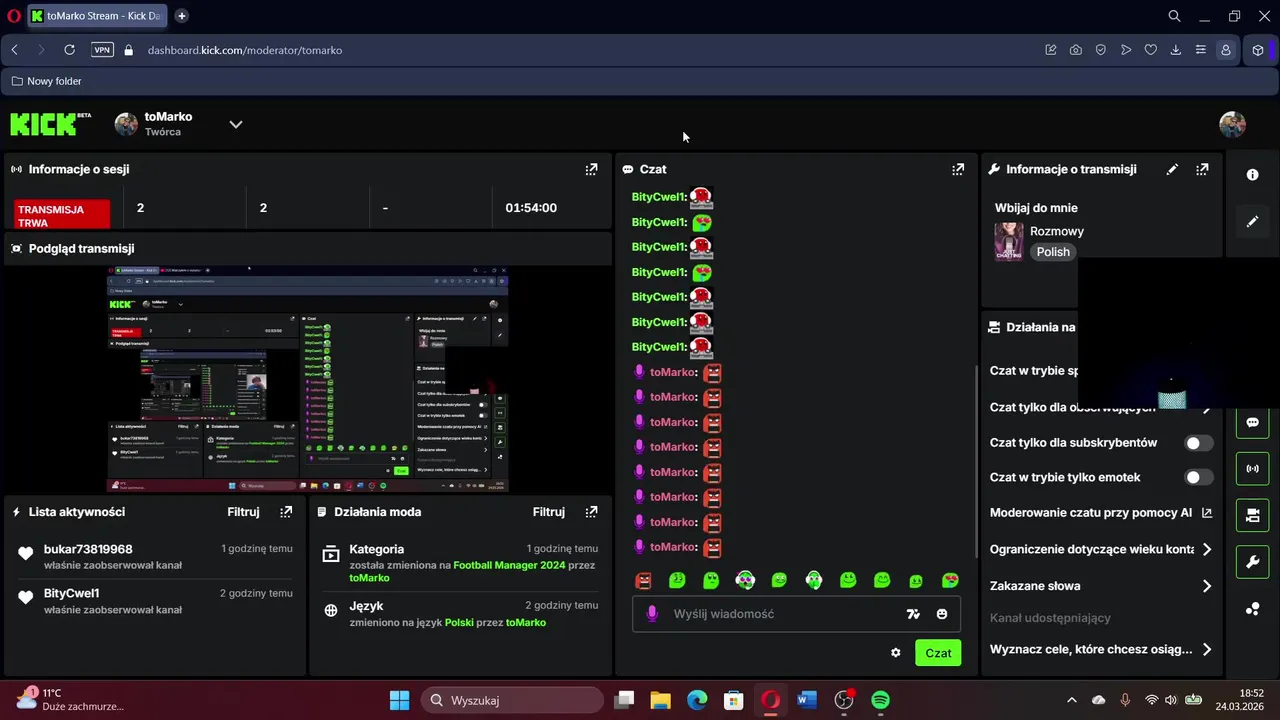Insert the angry red emote from quick bar
This screenshot has width=1280, height=720.
point(643,580)
